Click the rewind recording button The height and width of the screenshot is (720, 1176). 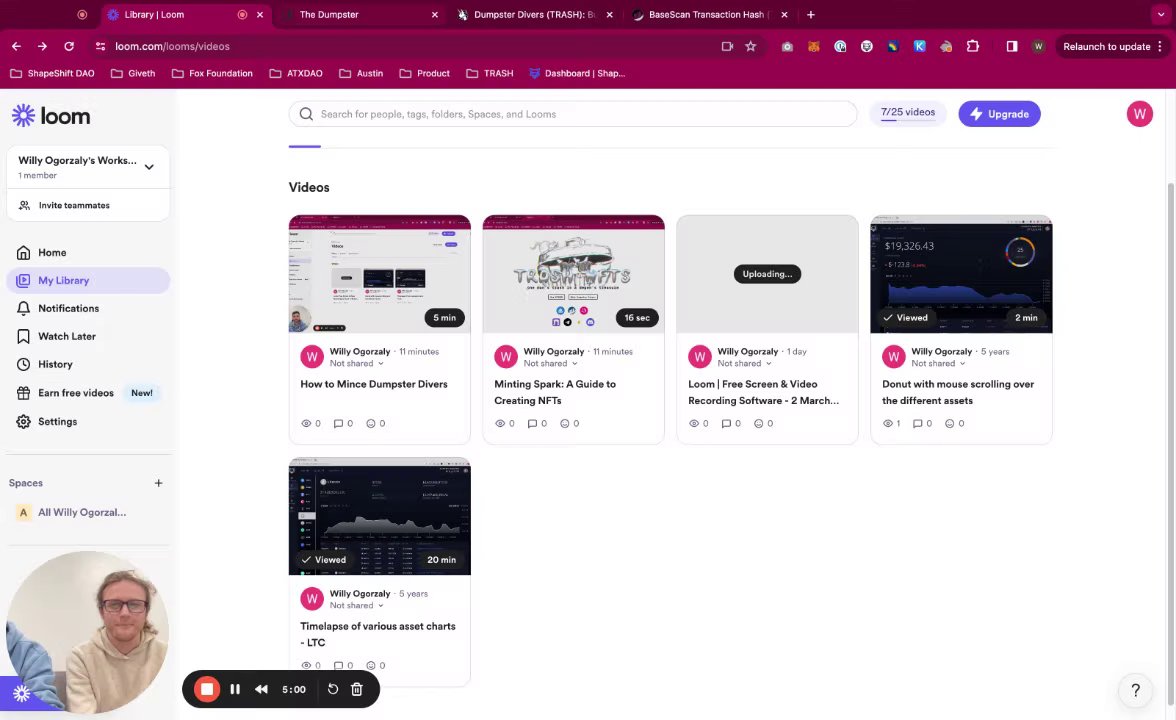pos(261,689)
